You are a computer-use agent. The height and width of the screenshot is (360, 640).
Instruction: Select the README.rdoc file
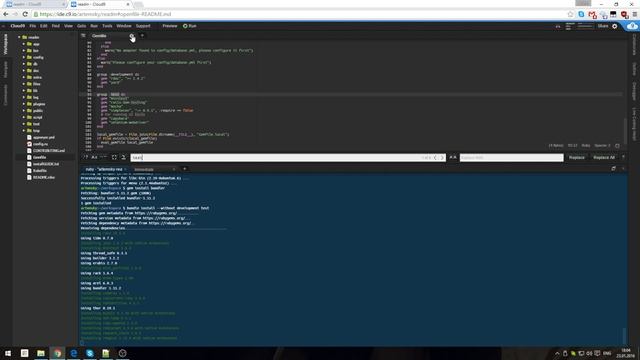pos(44,178)
